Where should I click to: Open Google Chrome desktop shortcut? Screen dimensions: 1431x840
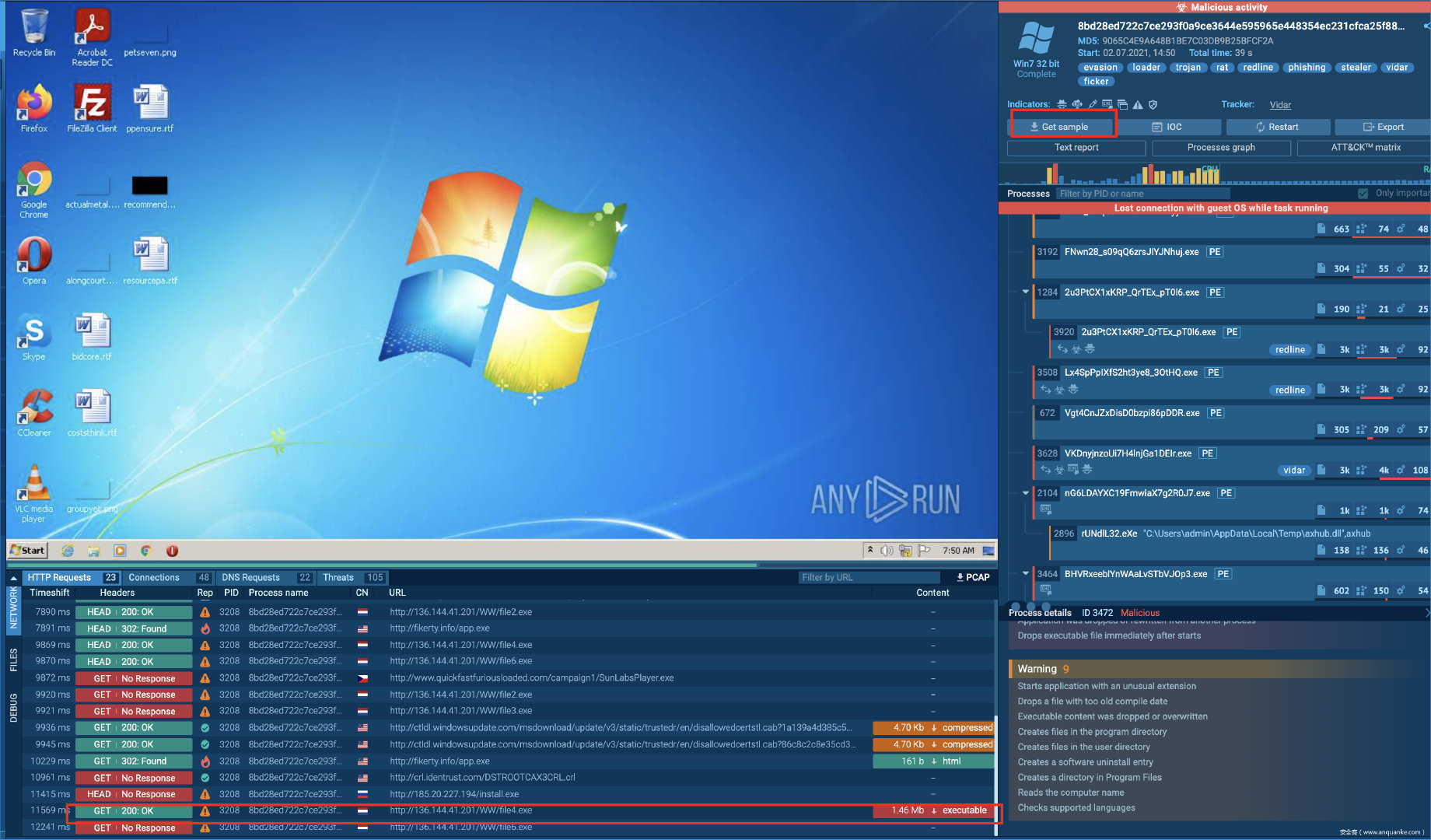pyautogui.click(x=34, y=189)
